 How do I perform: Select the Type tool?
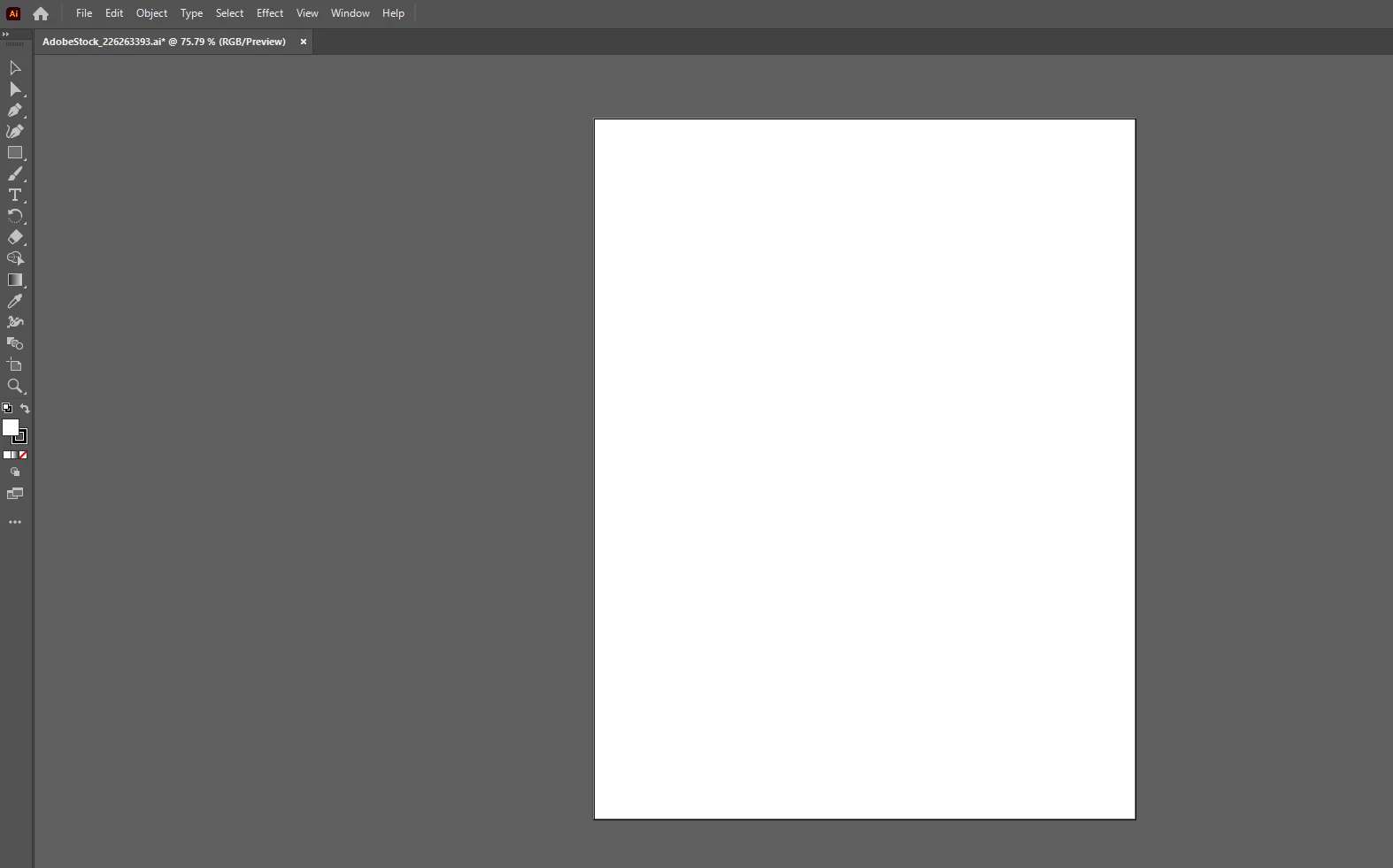point(15,196)
